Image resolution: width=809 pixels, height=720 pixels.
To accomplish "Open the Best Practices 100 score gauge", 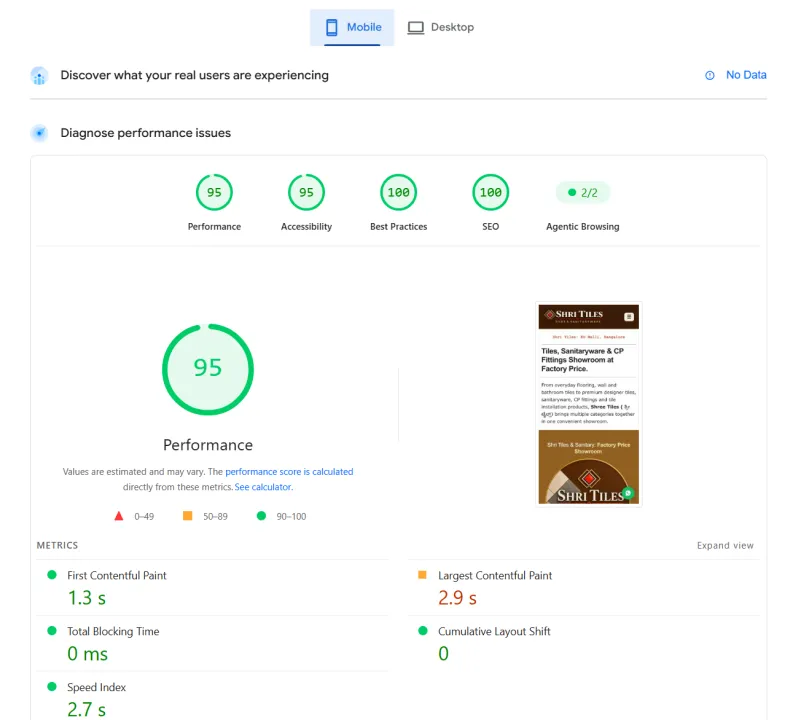I will pyautogui.click(x=398, y=192).
